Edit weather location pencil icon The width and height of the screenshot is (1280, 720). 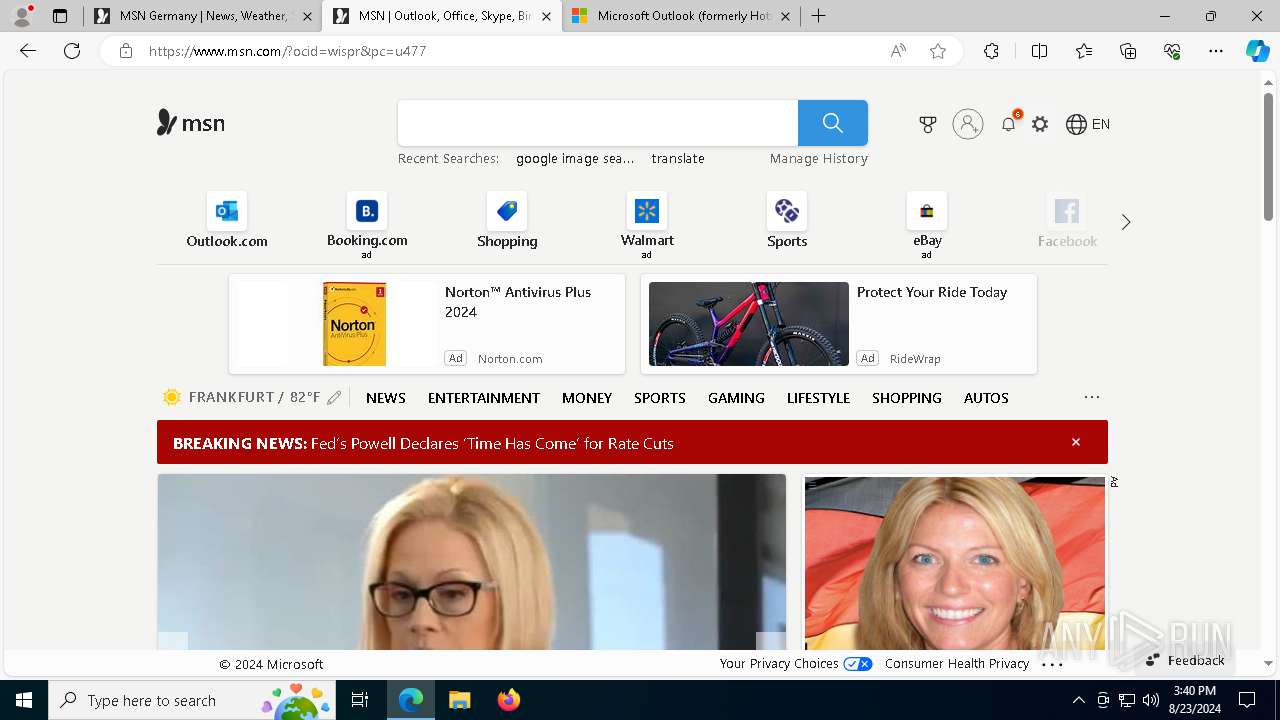pyautogui.click(x=334, y=398)
